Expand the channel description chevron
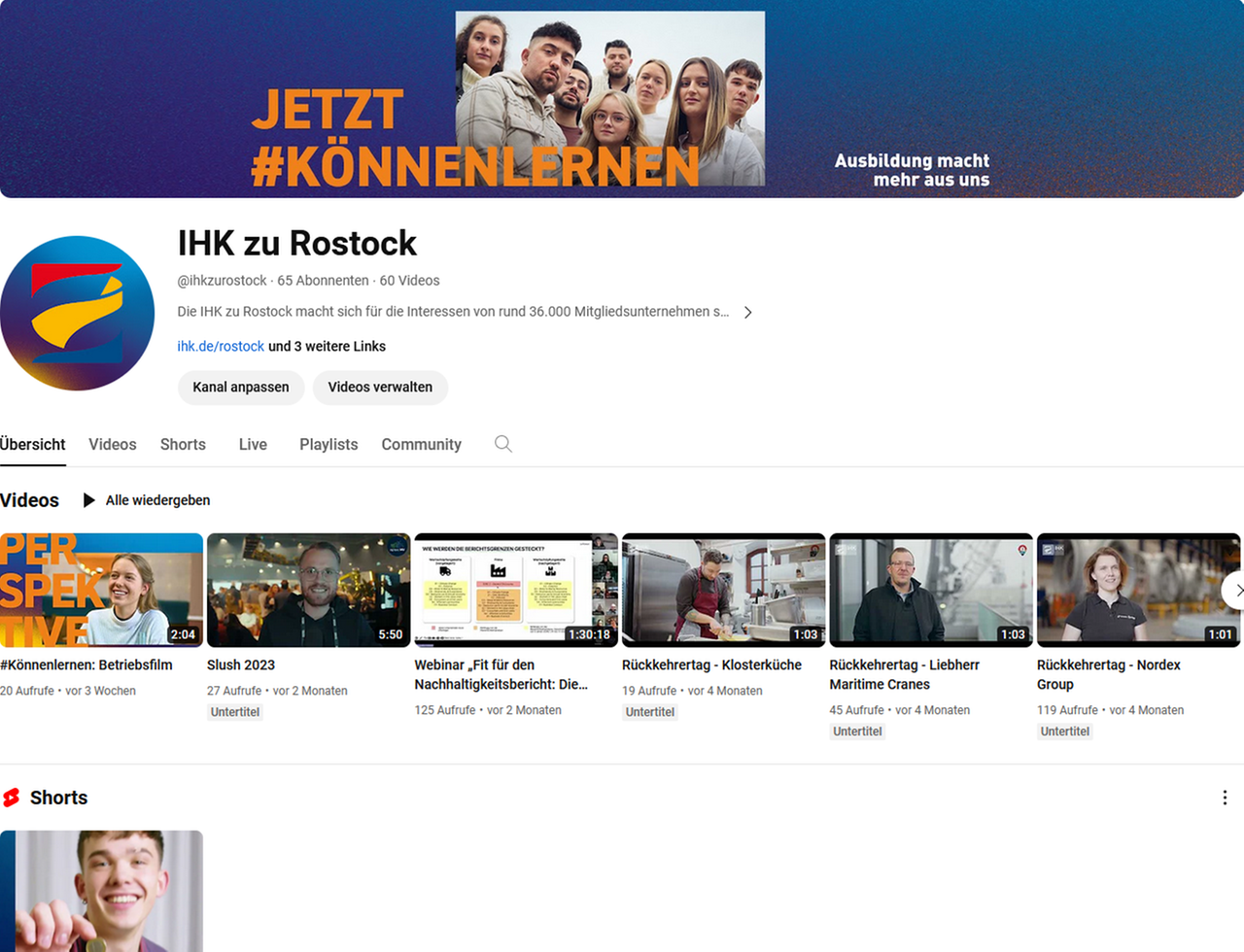The height and width of the screenshot is (952, 1244). [747, 313]
